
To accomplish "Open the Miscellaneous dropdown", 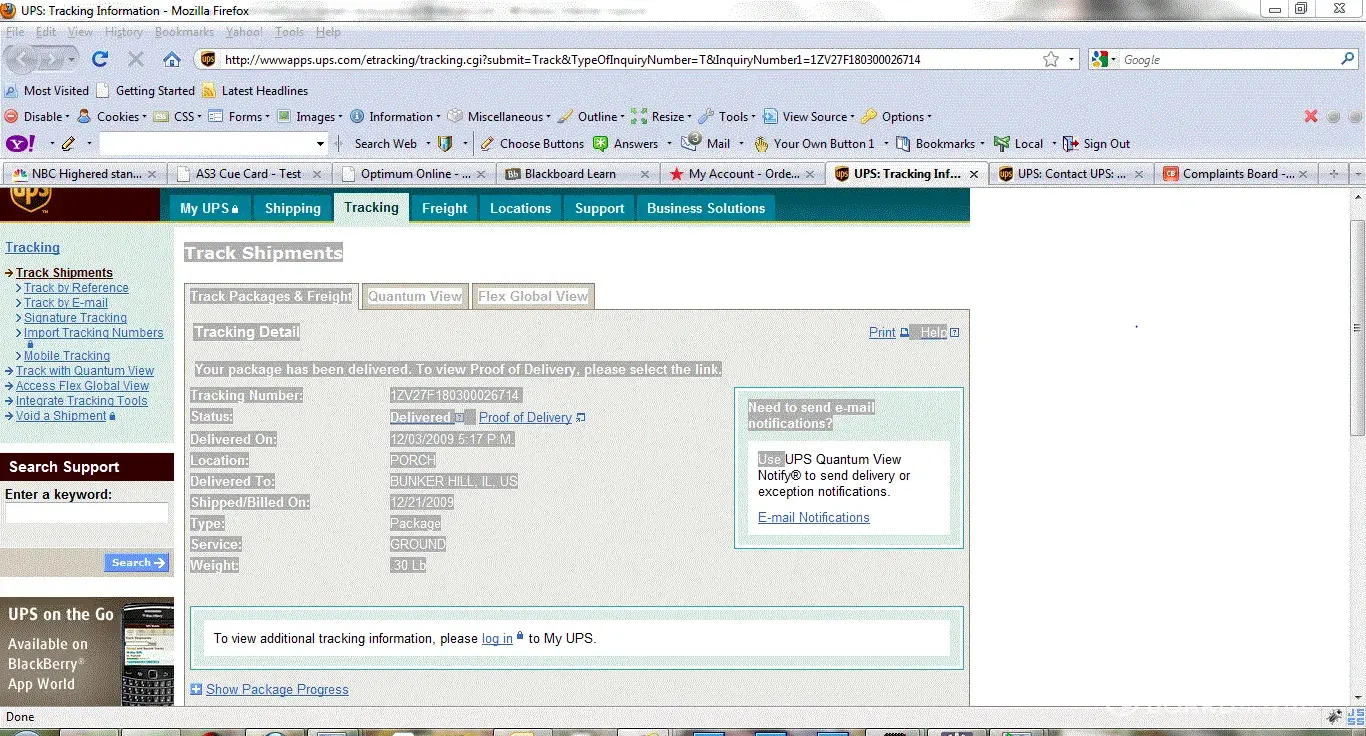I will (500, 117).
